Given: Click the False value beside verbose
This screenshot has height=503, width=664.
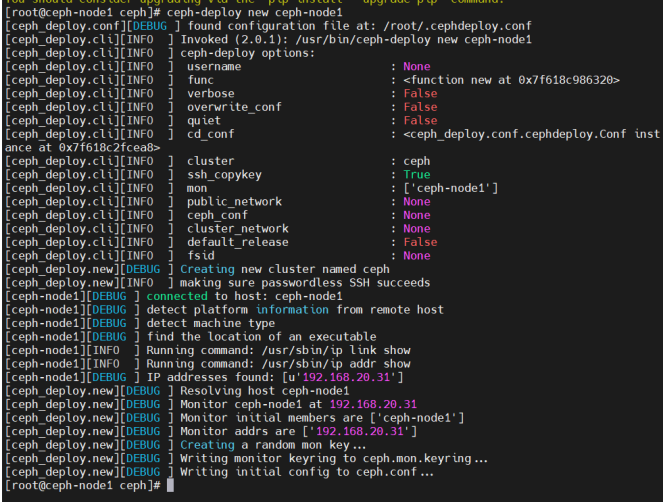Looking at the screenshot, I should [x=420, y=94].
